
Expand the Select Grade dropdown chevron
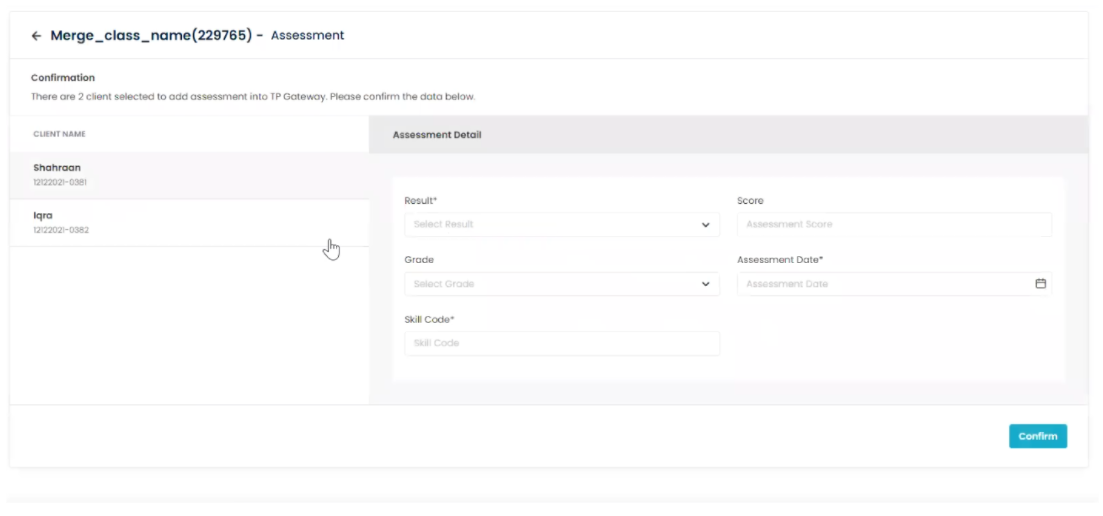[x=706, y=284]
